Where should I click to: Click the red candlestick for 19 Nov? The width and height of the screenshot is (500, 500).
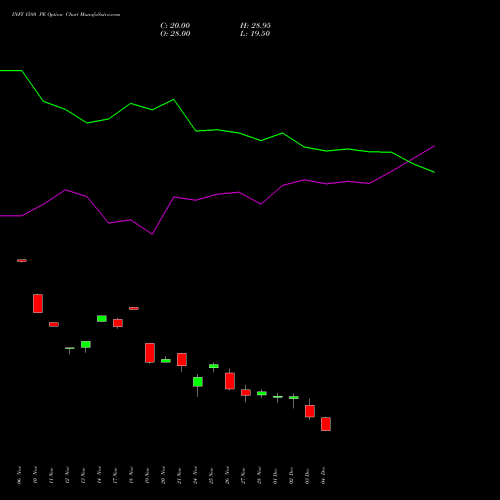(x=150, y=353)
